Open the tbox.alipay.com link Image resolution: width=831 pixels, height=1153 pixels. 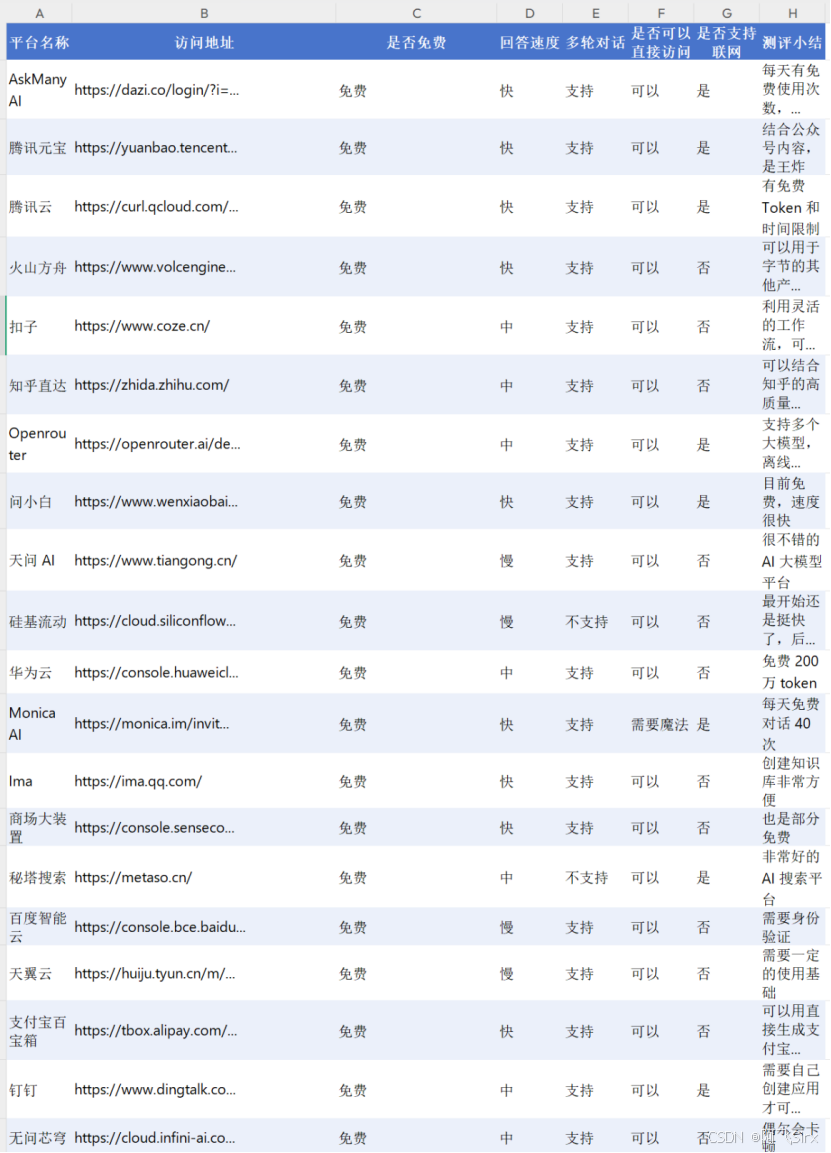156,1030
